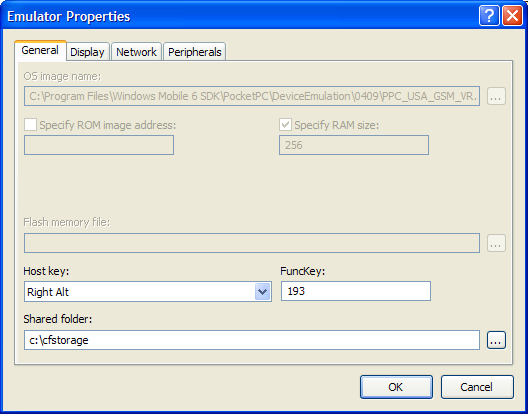Click the FuncKey input field

pos(356,291)
